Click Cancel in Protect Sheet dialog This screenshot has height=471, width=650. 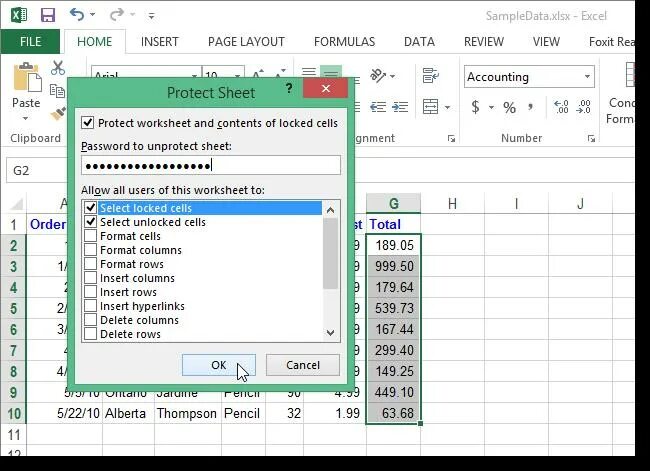pyautogui.click(x=303, y=365)
